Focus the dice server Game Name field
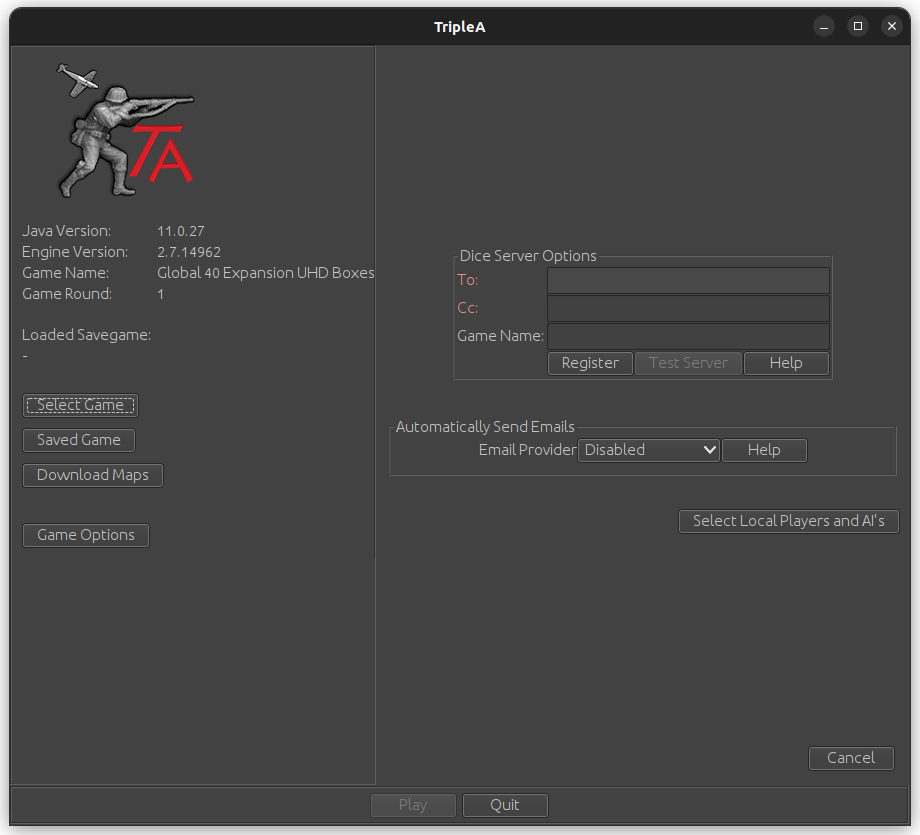The image size is (920, 835). click(688, 336)
